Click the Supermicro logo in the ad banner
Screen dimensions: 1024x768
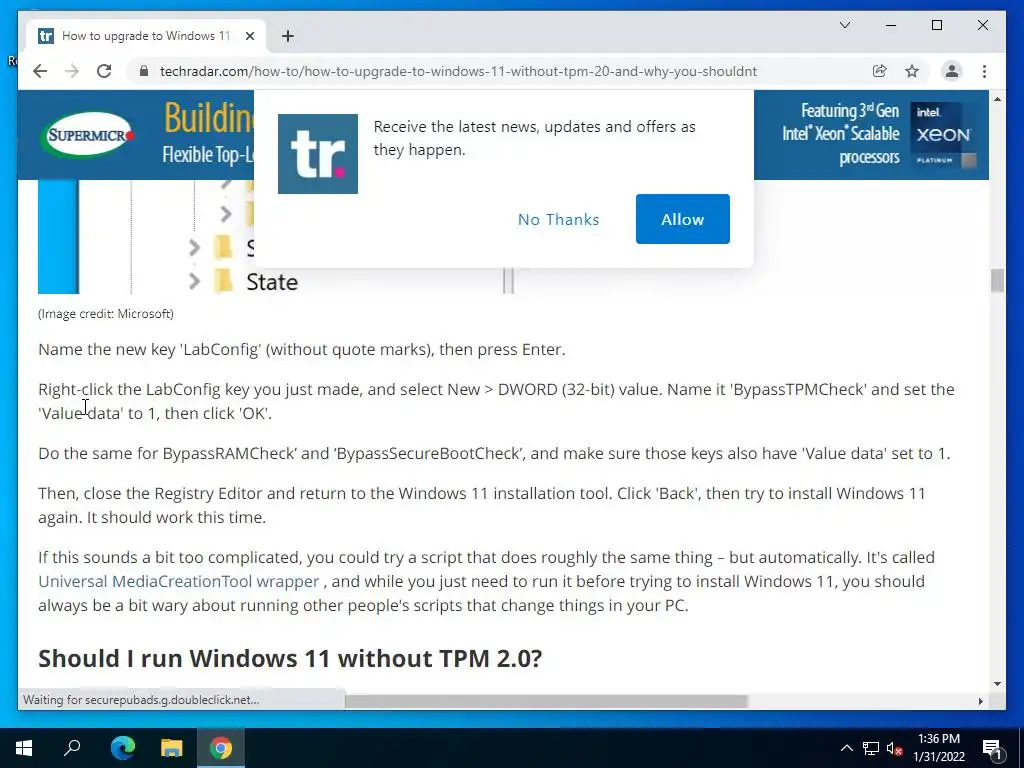pos(87,135)
